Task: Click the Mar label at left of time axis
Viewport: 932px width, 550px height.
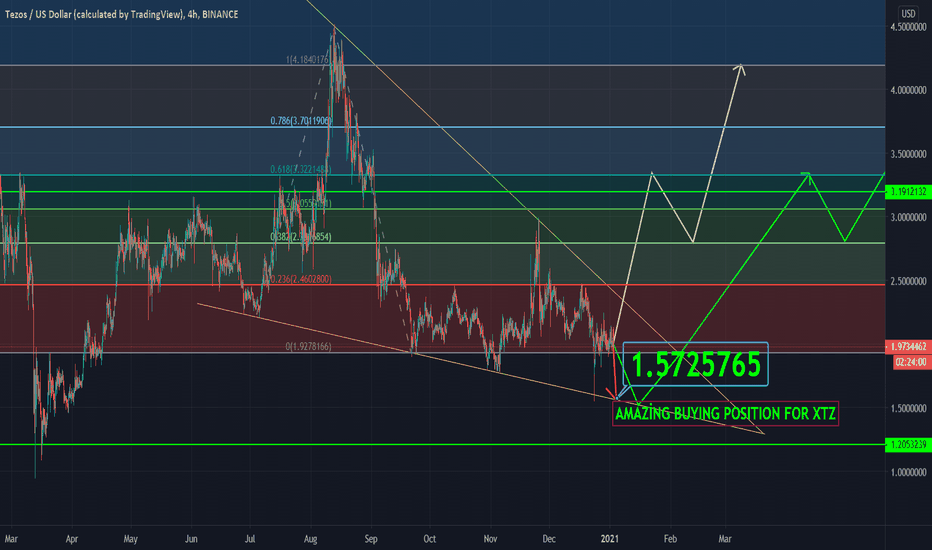Action: [11, 539]
